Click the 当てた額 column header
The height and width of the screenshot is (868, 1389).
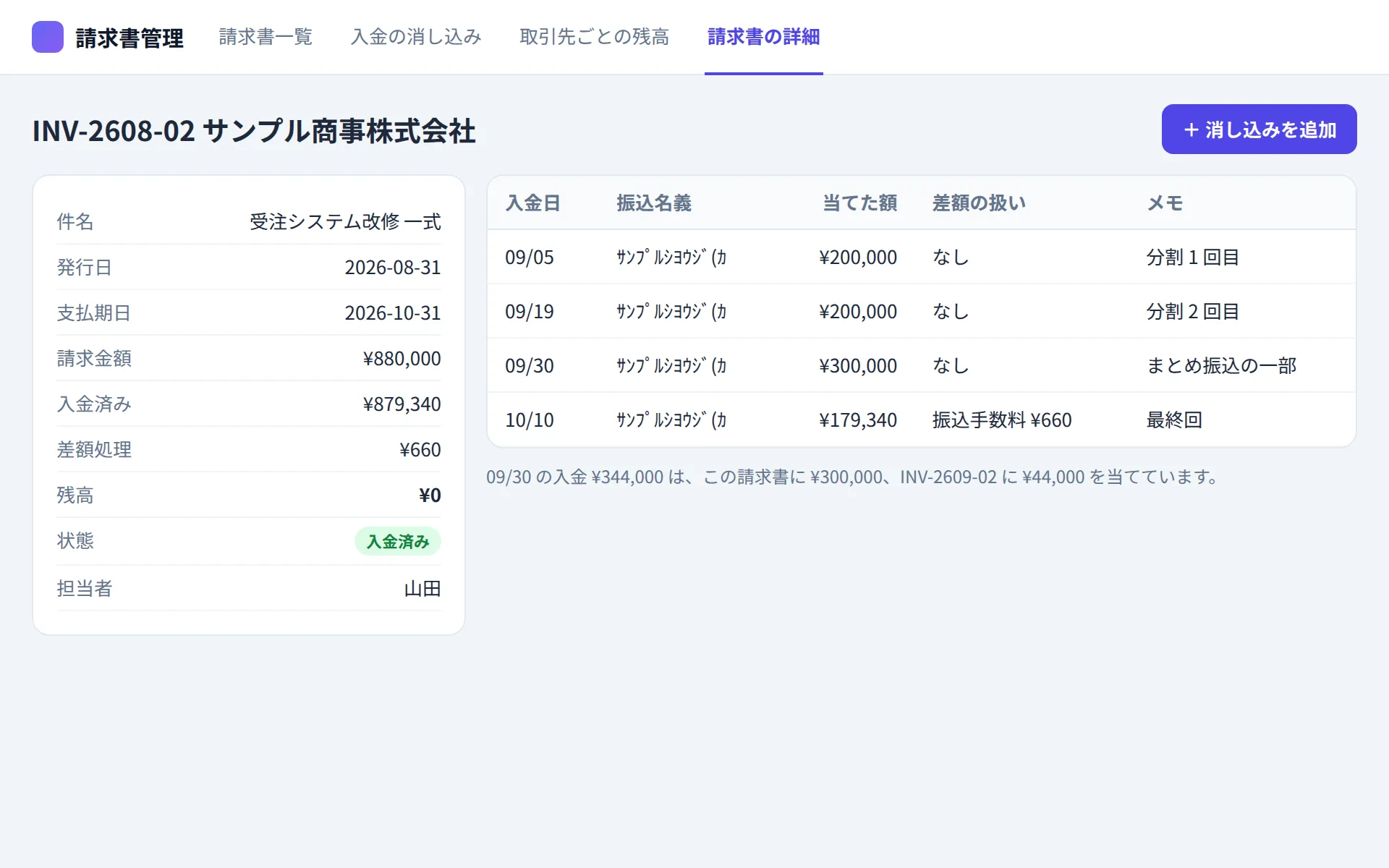coord(859,203)
